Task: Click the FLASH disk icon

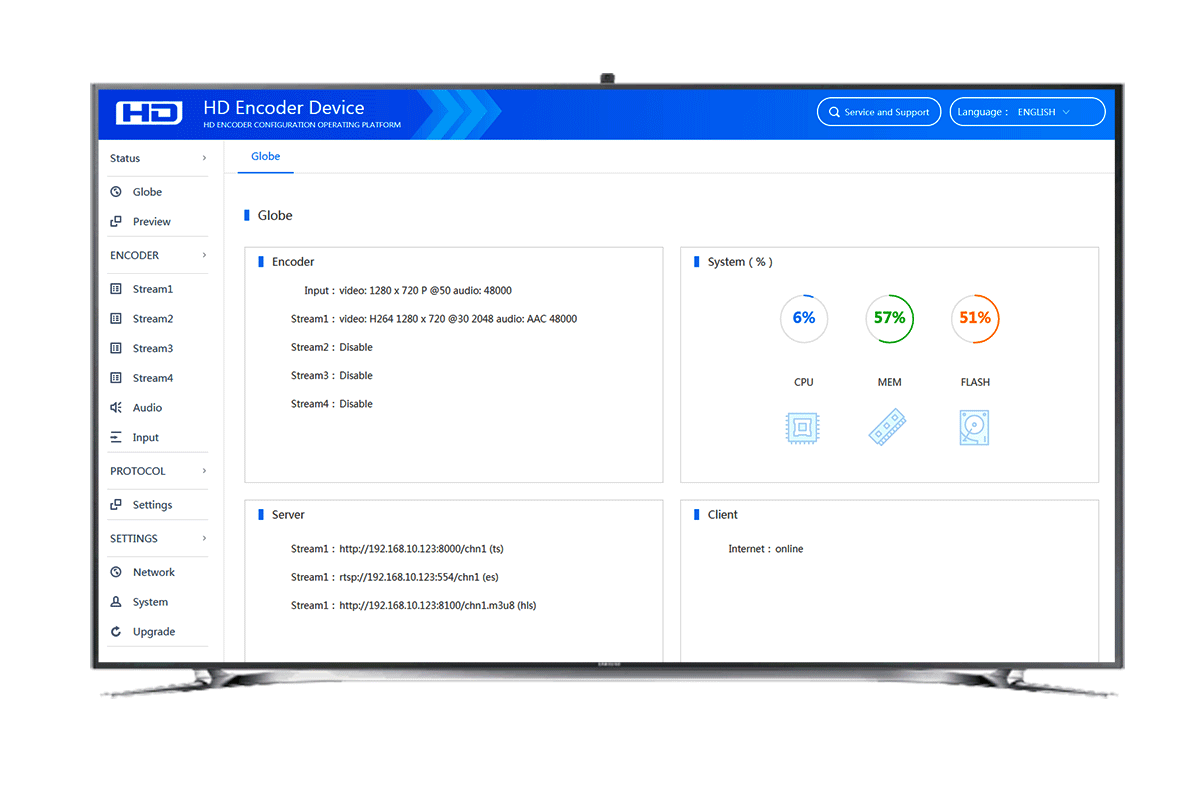Action: click(x=975, y=427)
